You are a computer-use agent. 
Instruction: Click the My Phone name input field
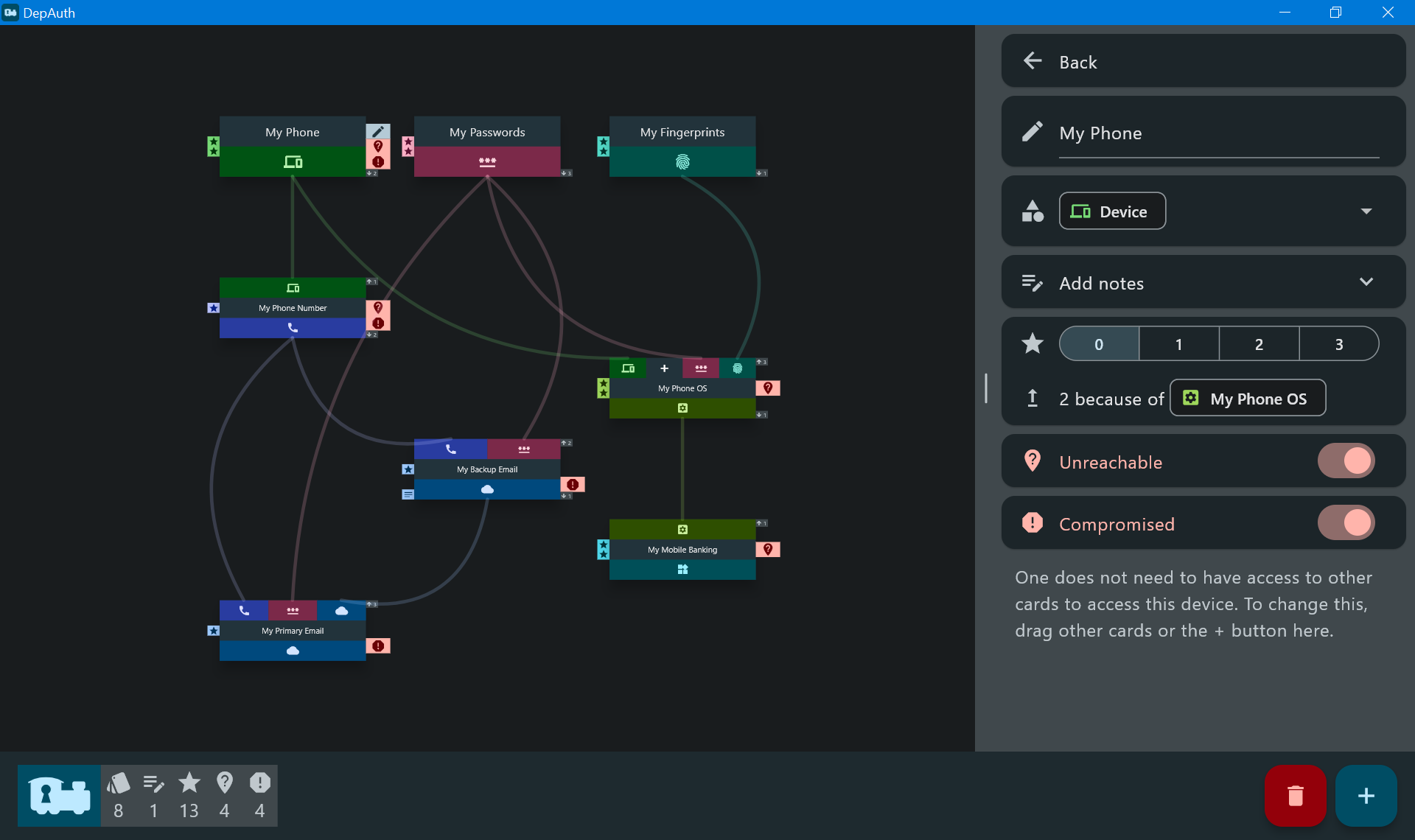(x=1219, y=133)
